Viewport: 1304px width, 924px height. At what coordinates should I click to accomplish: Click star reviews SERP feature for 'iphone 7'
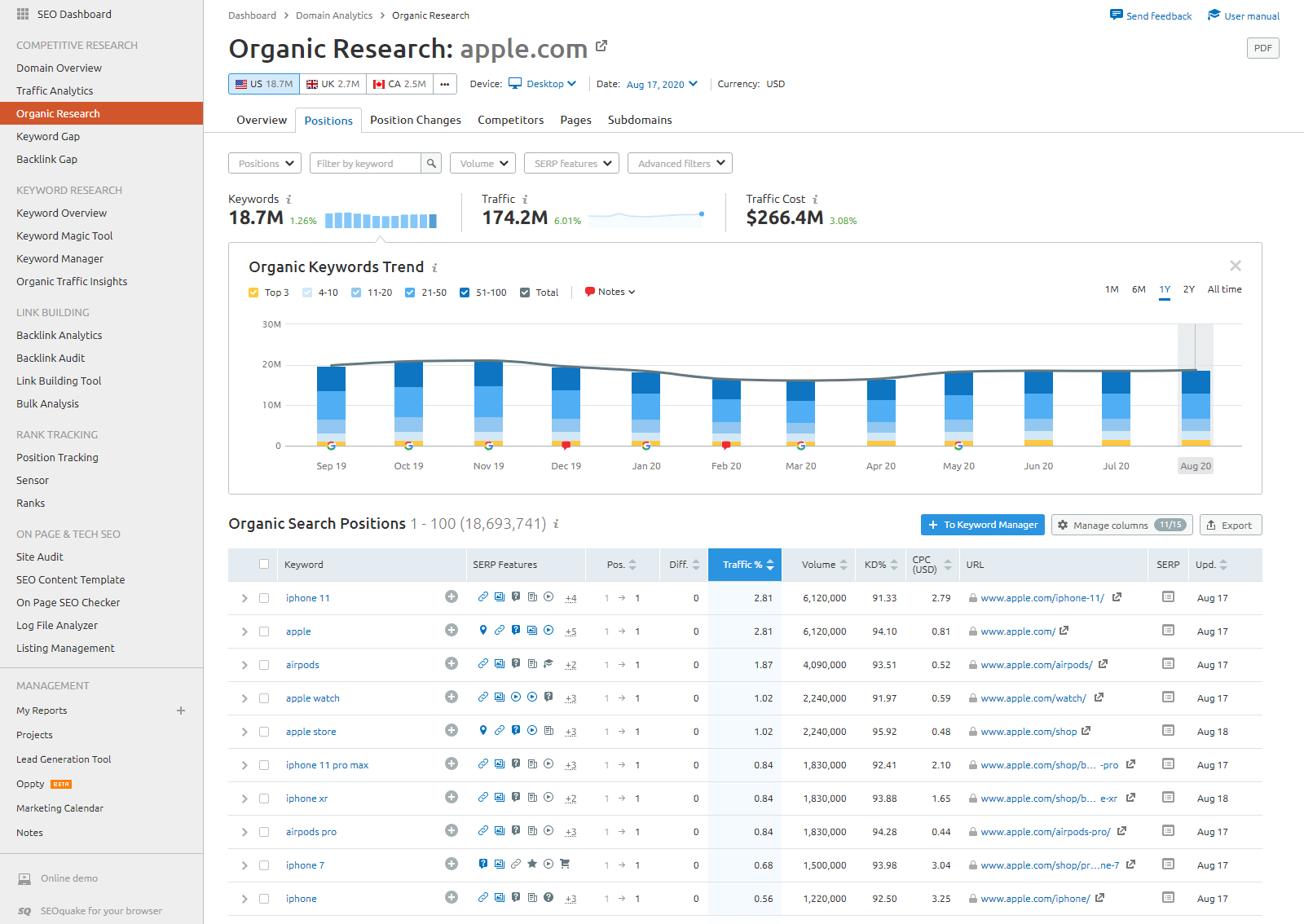(x=532, y=864)
